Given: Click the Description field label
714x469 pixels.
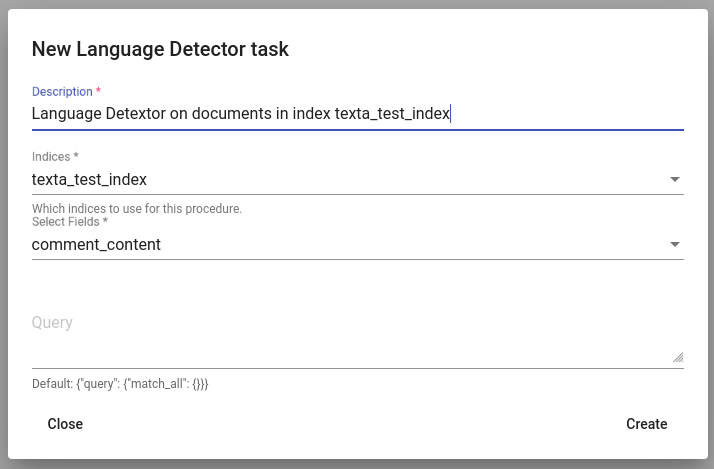Looking at the screenshot, I should [x=62, y=92].
